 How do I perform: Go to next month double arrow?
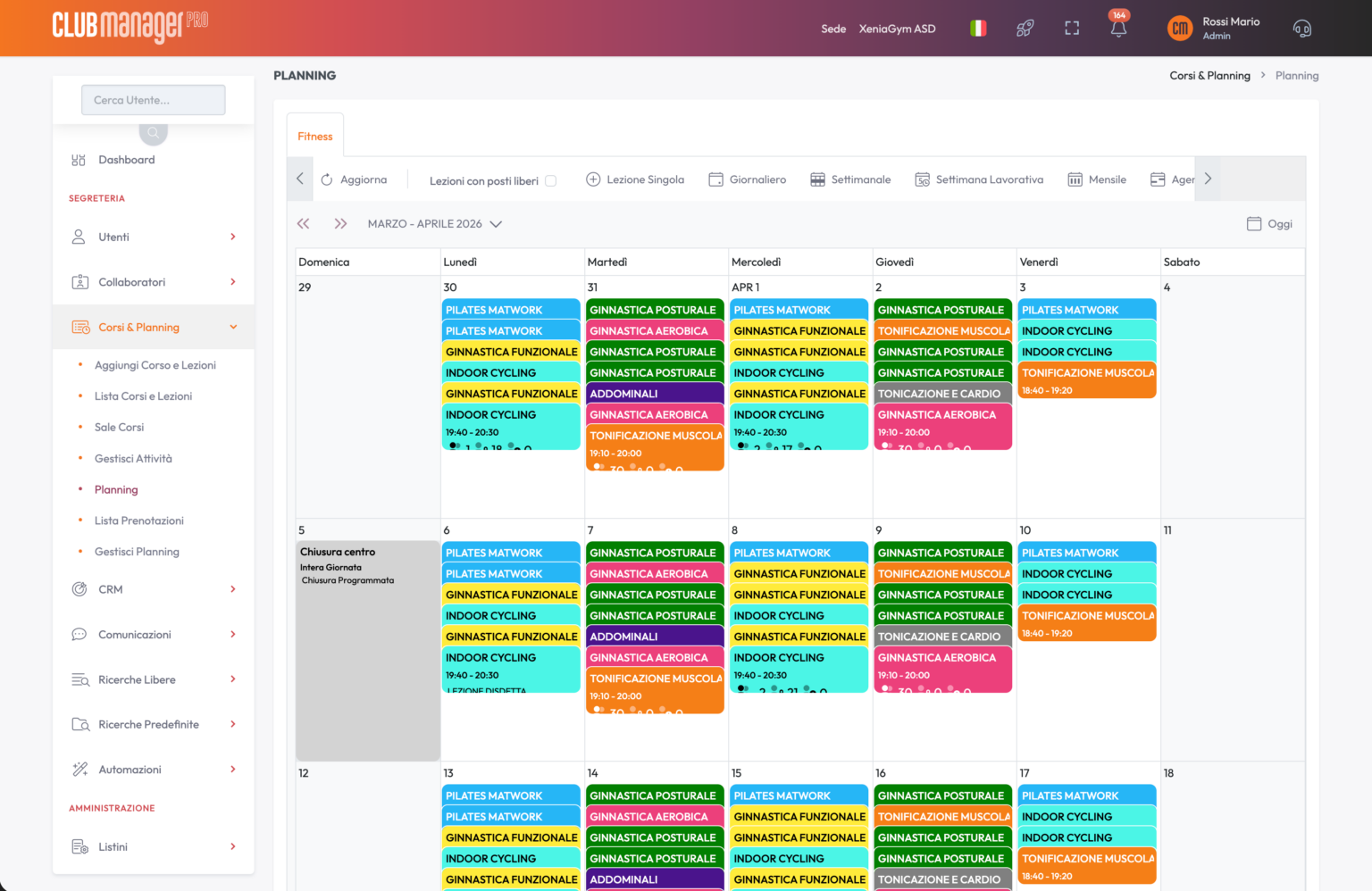click(x=340, y=224)
